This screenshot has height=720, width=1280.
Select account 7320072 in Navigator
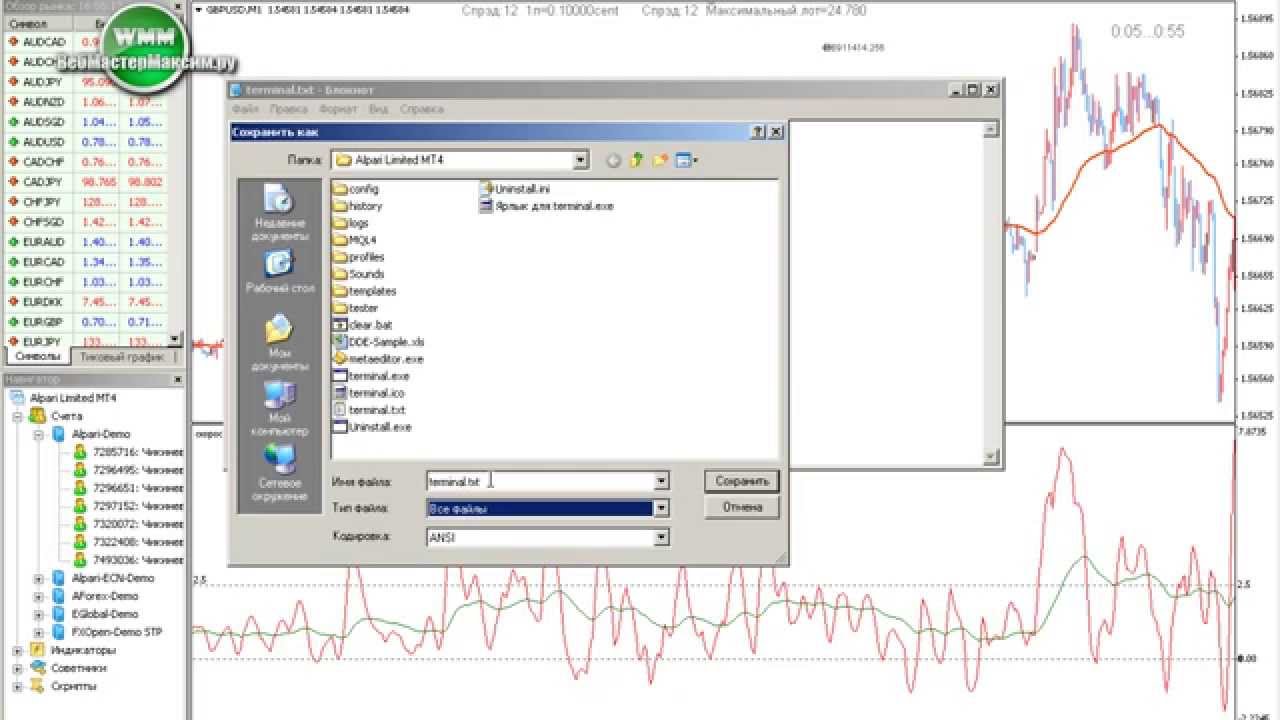pos(129,524)
